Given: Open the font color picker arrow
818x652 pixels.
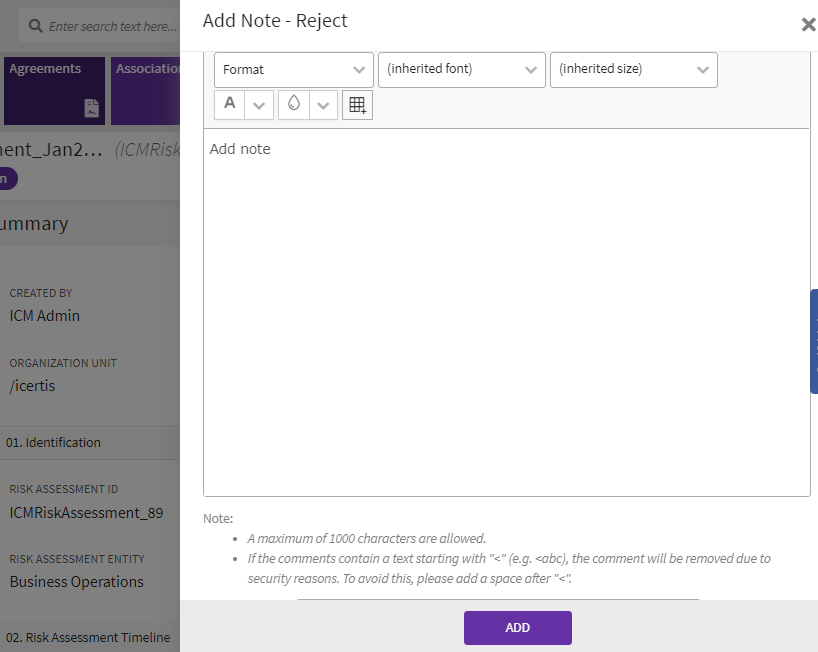Looking at the screenshot, I should (259, 105).
